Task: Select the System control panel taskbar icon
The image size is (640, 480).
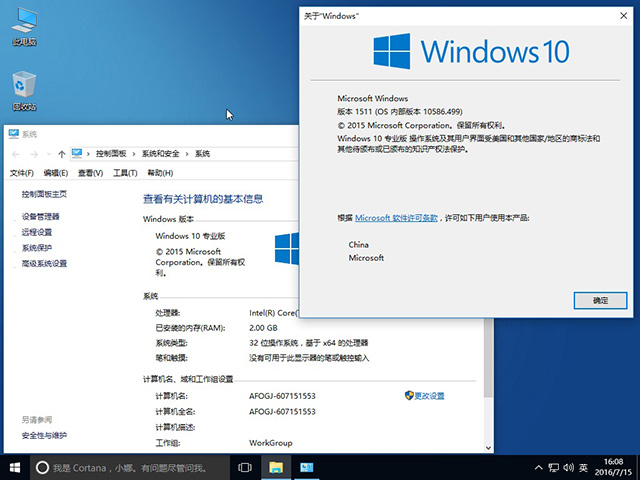Action: click(307, 467)
